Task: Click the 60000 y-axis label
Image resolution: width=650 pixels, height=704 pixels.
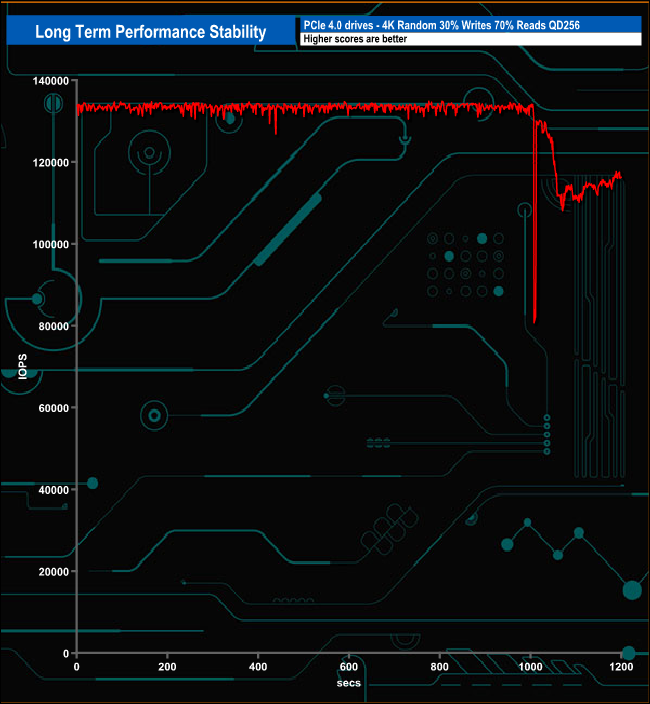Action: [x=53, y=408]
